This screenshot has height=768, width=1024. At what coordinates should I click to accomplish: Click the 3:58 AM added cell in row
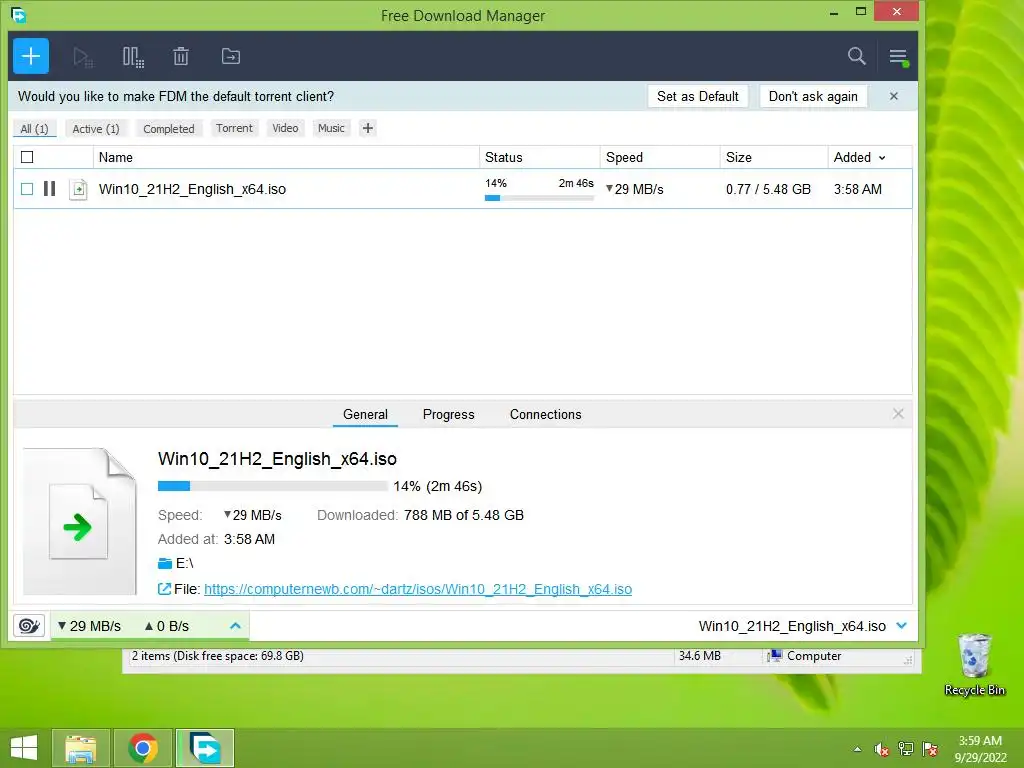pos(857,189)
